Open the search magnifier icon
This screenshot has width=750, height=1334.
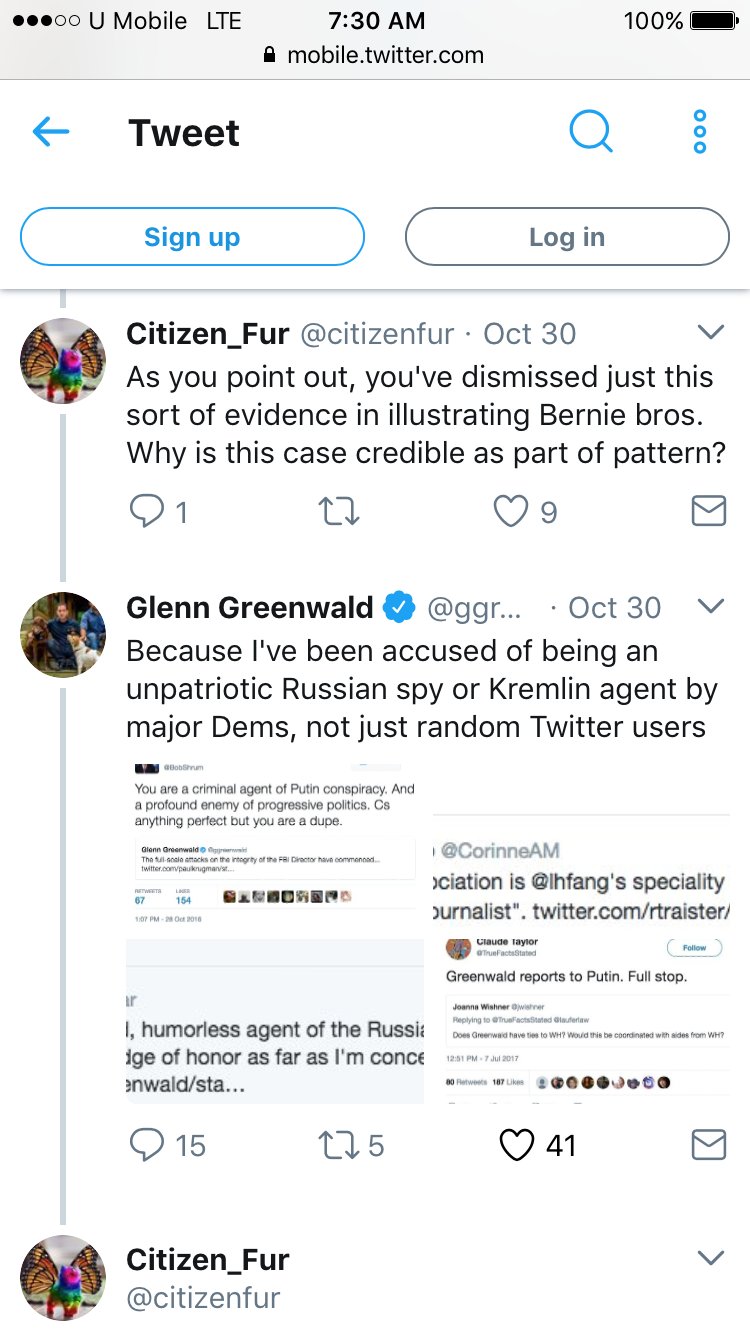click(x=591, y=132)
